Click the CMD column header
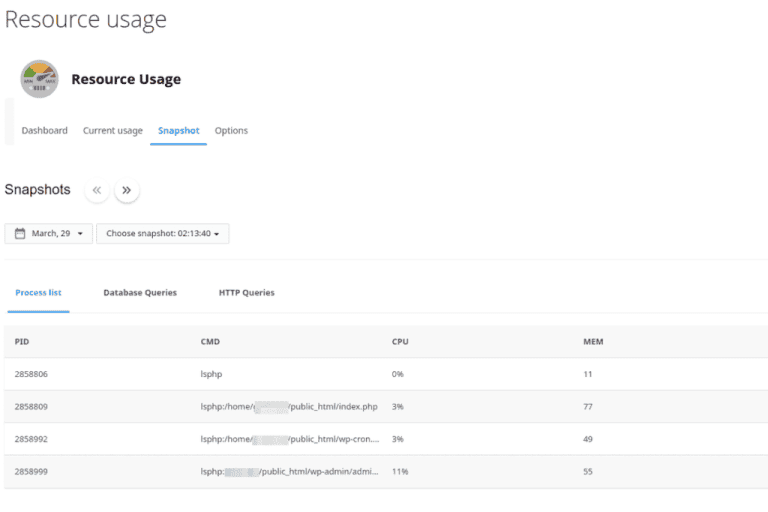 [x=210, y=342]
